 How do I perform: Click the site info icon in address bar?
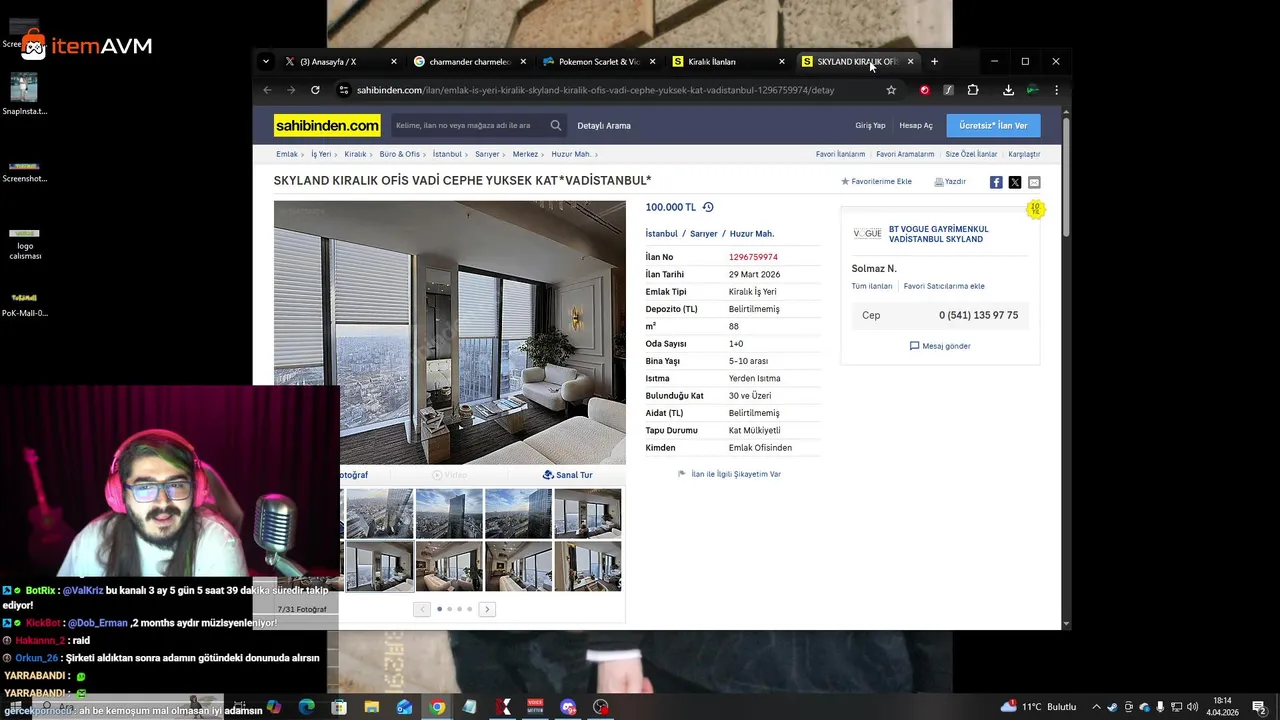point(344,90)
